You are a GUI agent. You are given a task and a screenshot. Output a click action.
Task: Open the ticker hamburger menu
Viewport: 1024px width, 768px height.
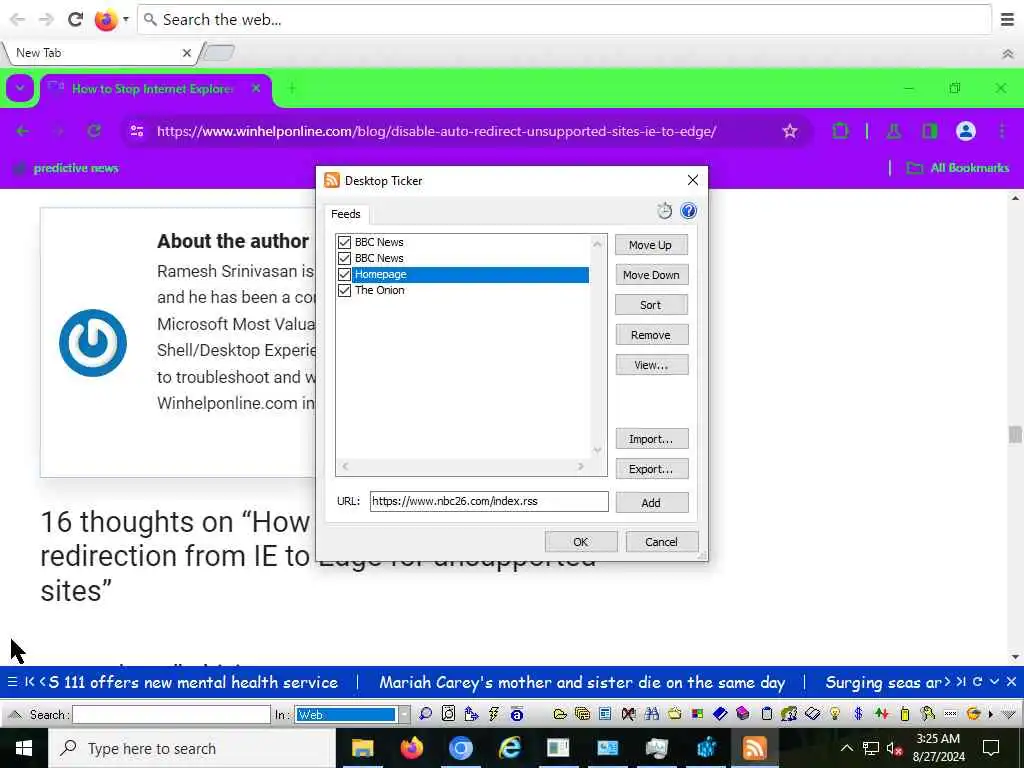pos(12,682)
